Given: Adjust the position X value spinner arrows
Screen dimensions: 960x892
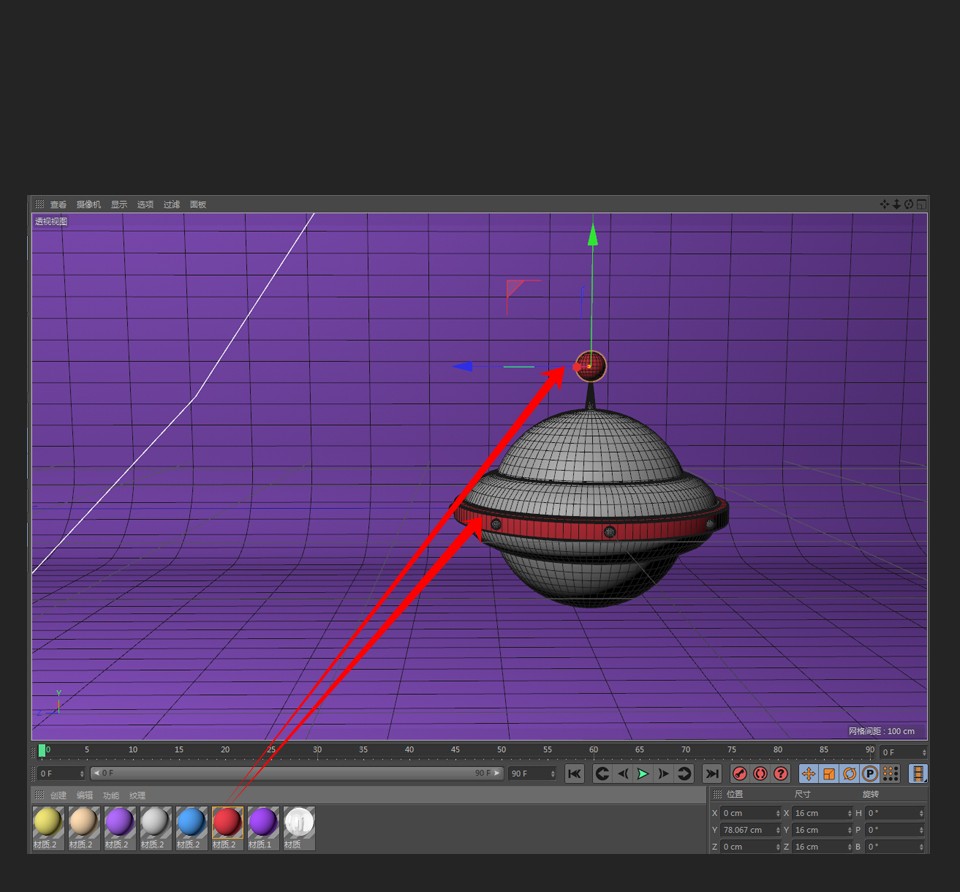Looking at the screenshot, I should pos(778,813).
